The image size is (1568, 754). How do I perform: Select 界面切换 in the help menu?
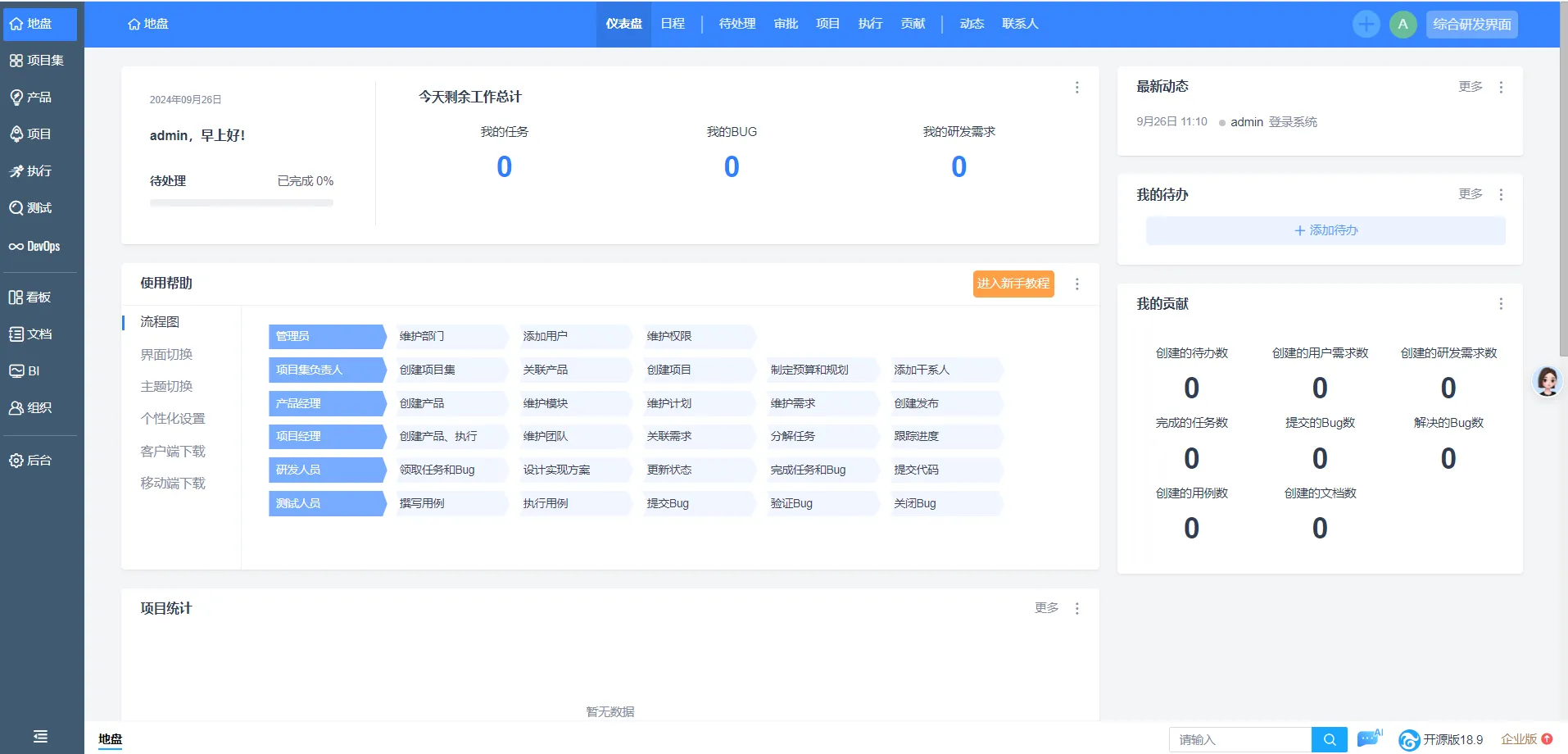click(166, 355)
